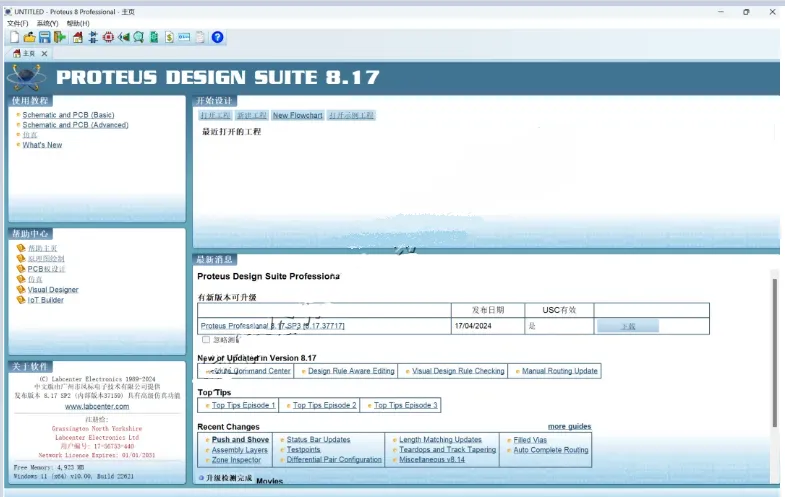The height and width of the screenshot is (497, 785).
Task: Open Schematic and PCB (Basic) tutorial
Action: pyautogui.click(x=68, y=115)
